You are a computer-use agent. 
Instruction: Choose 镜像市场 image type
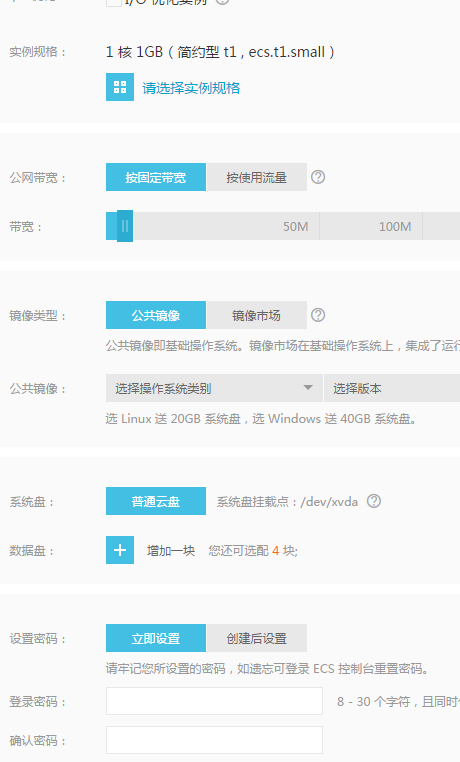click(257, 315)
